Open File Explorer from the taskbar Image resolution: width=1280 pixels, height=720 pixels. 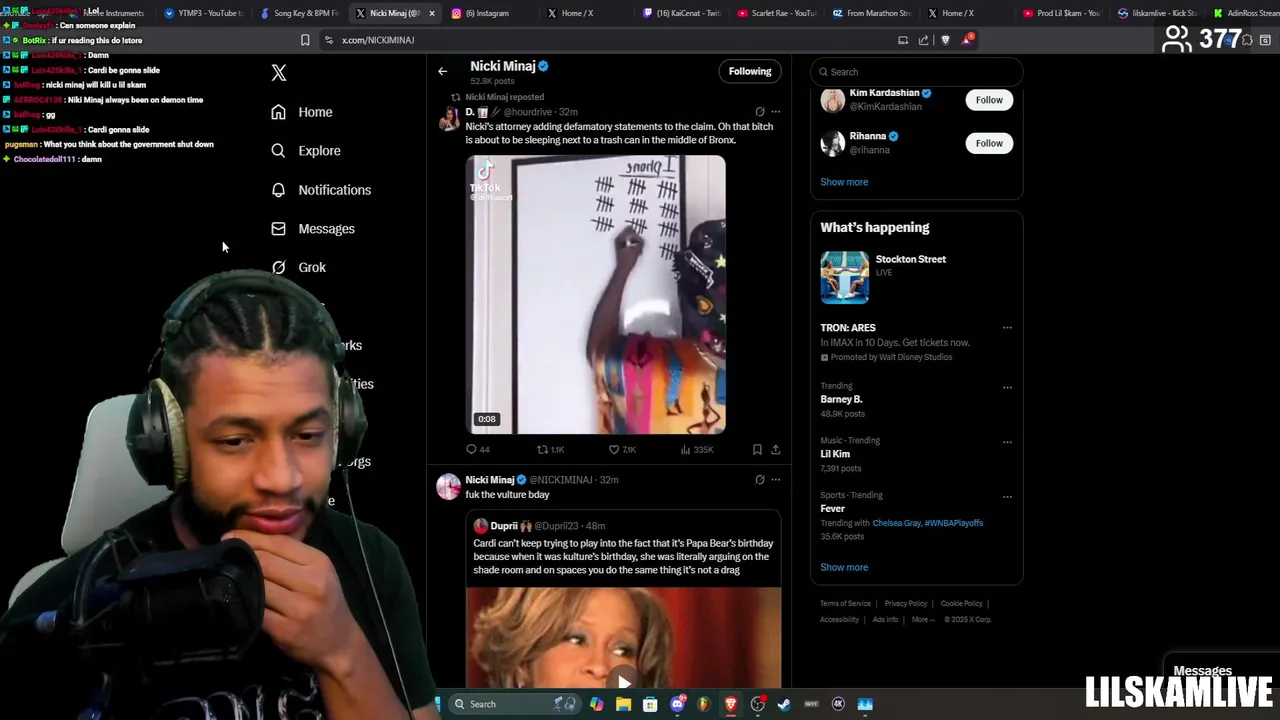click(x=623, y=704)
